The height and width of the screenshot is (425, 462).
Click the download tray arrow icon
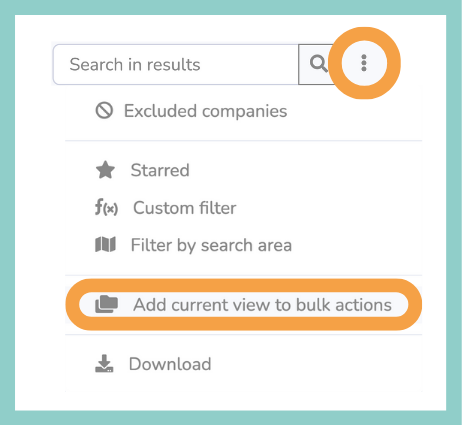click(104, 364)
